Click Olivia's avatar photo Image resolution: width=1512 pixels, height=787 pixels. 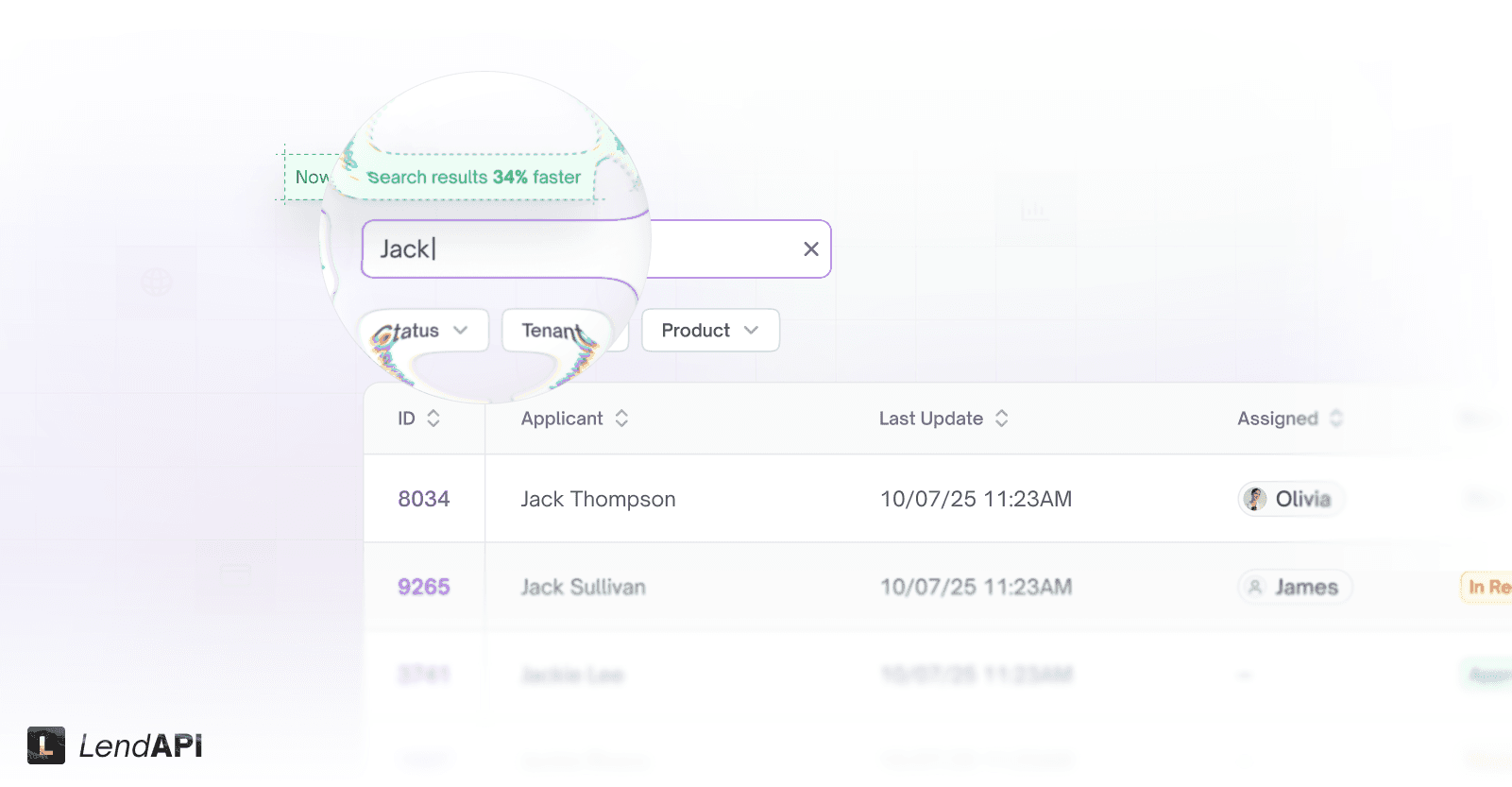(x=1254, y=499)
